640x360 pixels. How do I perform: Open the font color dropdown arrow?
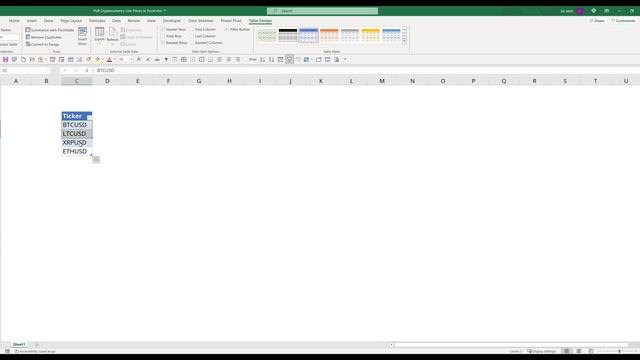coord(114,60)
